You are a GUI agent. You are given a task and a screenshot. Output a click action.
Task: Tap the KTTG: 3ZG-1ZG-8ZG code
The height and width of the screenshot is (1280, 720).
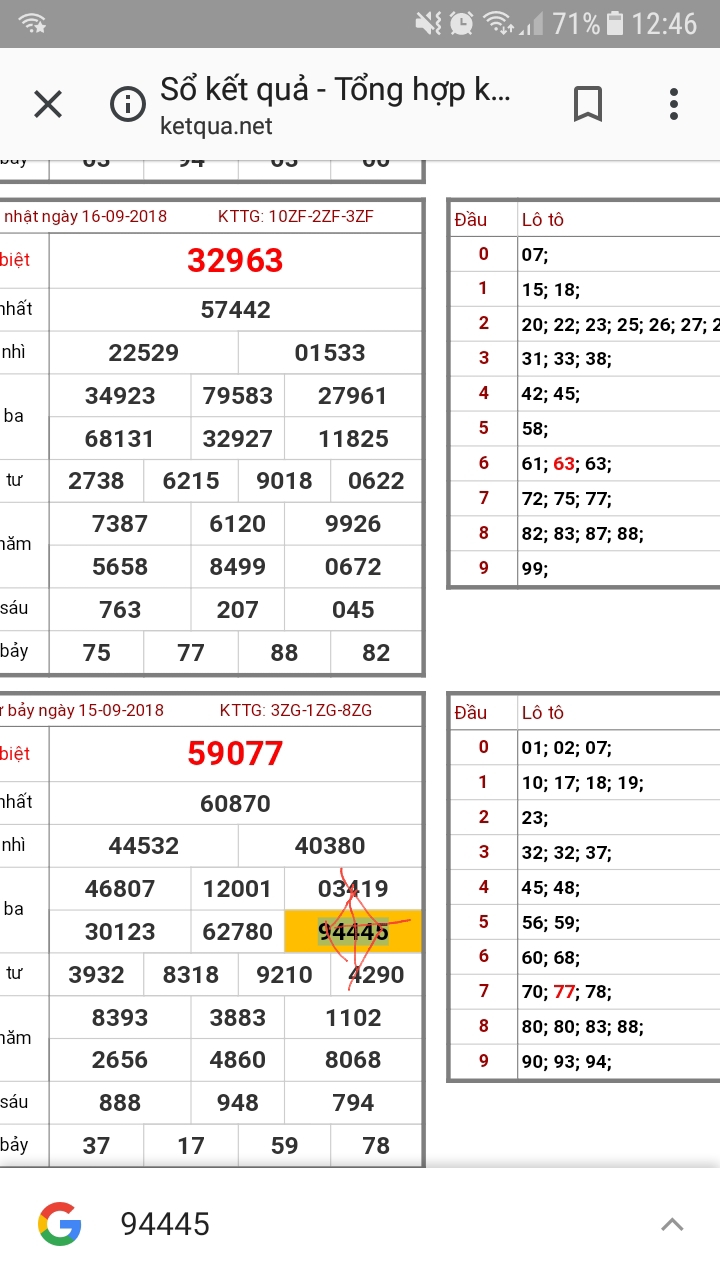(x=296, y=711)
